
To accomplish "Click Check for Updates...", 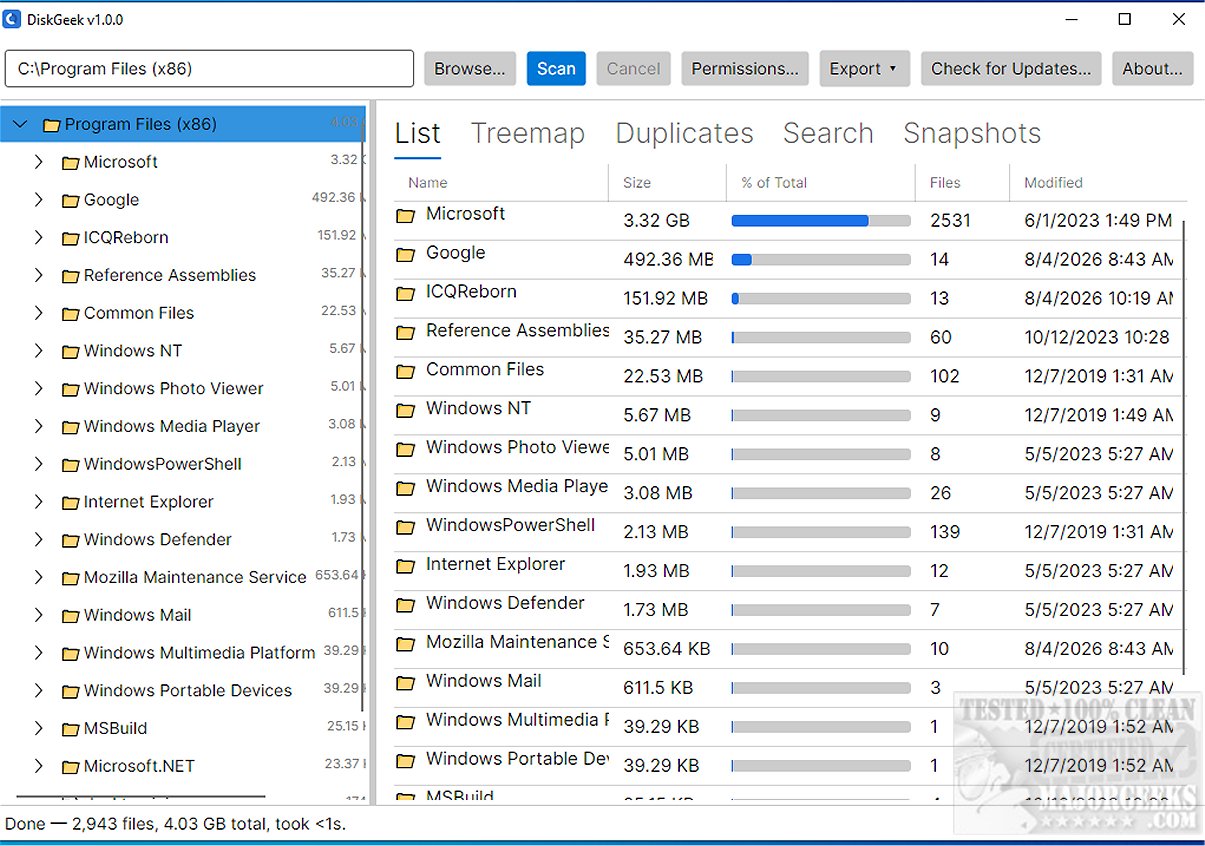I will click(1011, 69).
